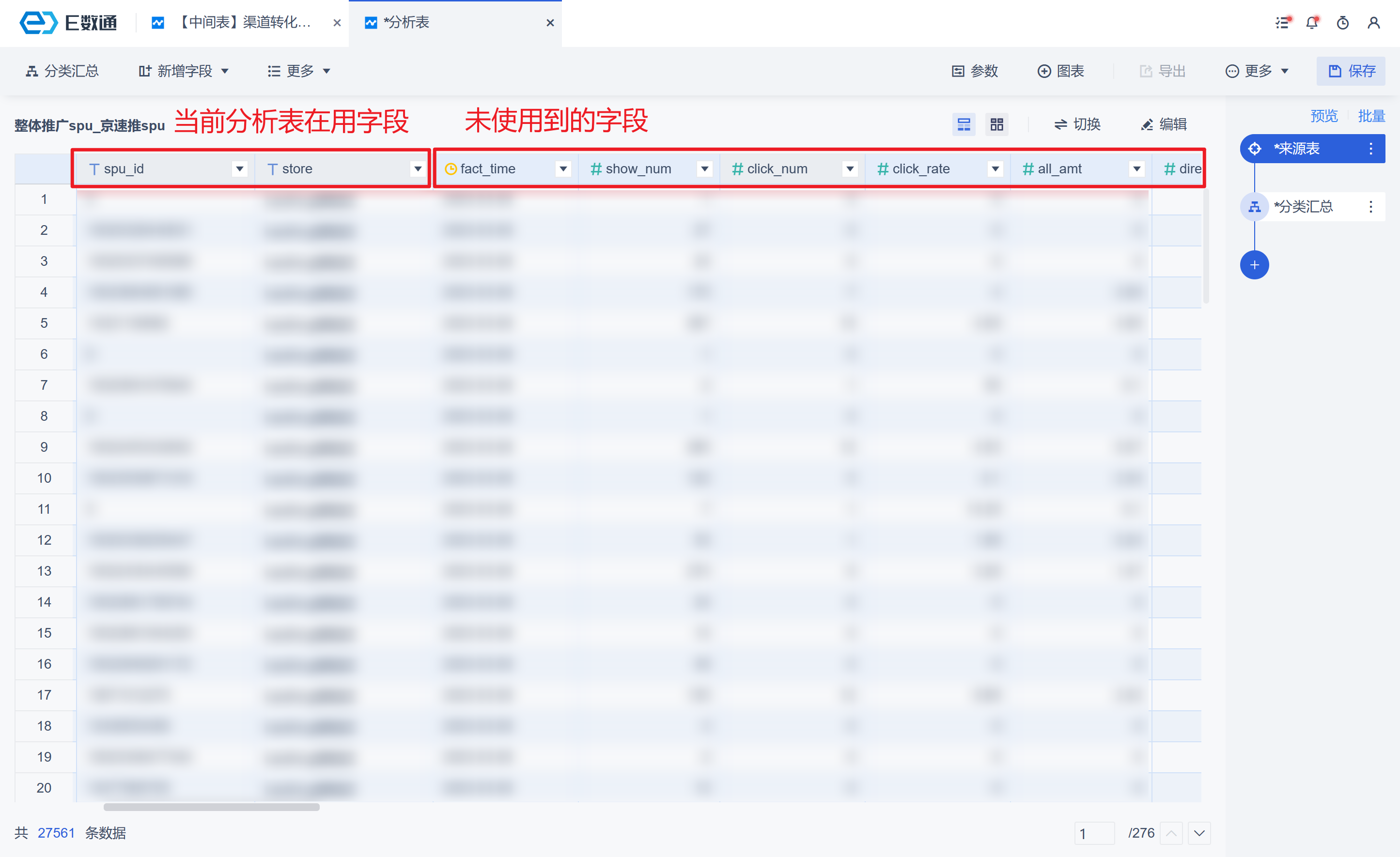Image resolution: width=1400 pixels, height=857 pixels.
Task: Open the fact_time column dropdown
Action: (563, 168)
